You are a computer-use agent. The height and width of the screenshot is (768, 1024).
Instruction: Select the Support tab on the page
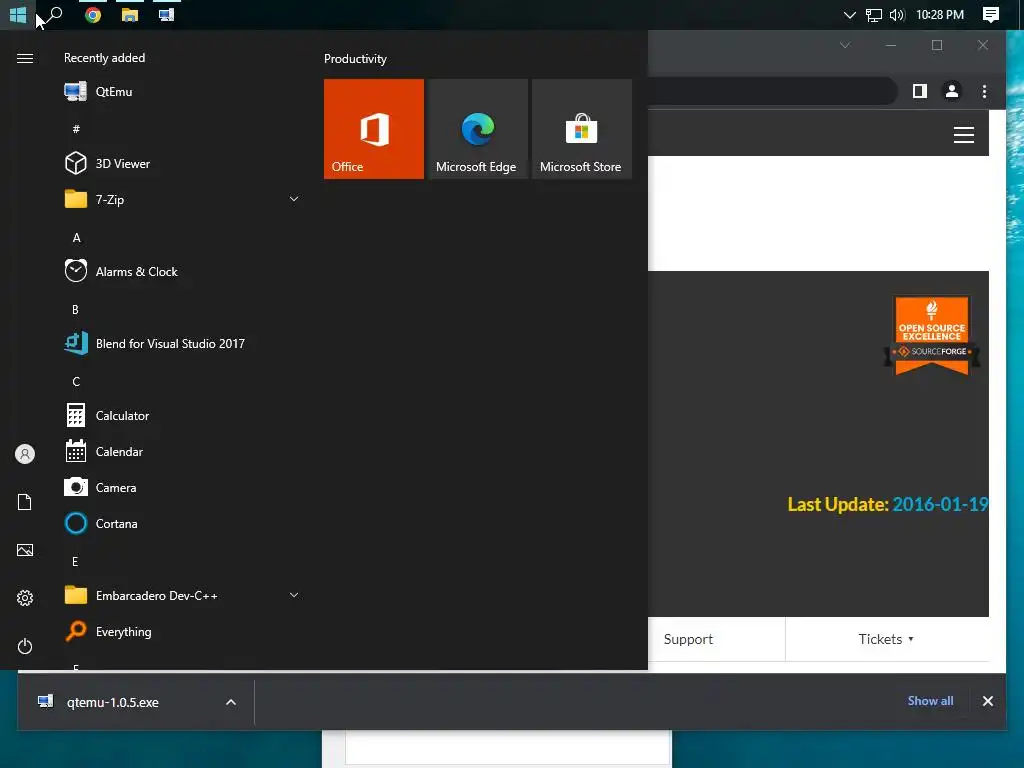(688, 639)
